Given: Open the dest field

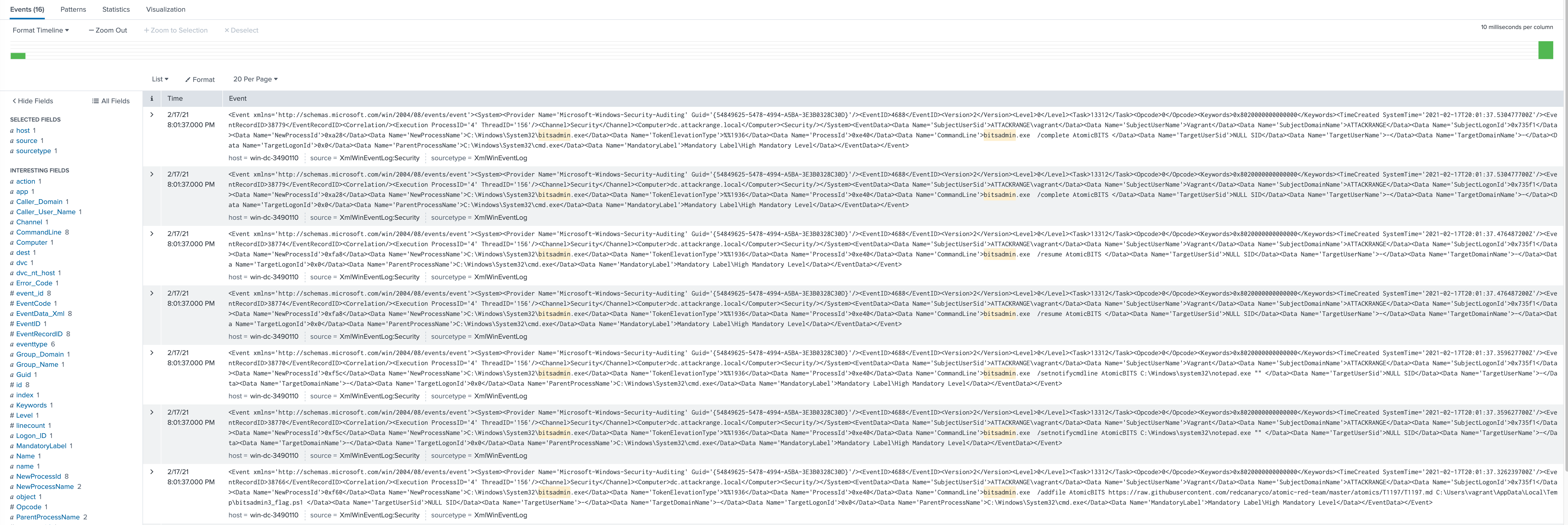Looking at the screenshot, I should [x=23, y=253].
